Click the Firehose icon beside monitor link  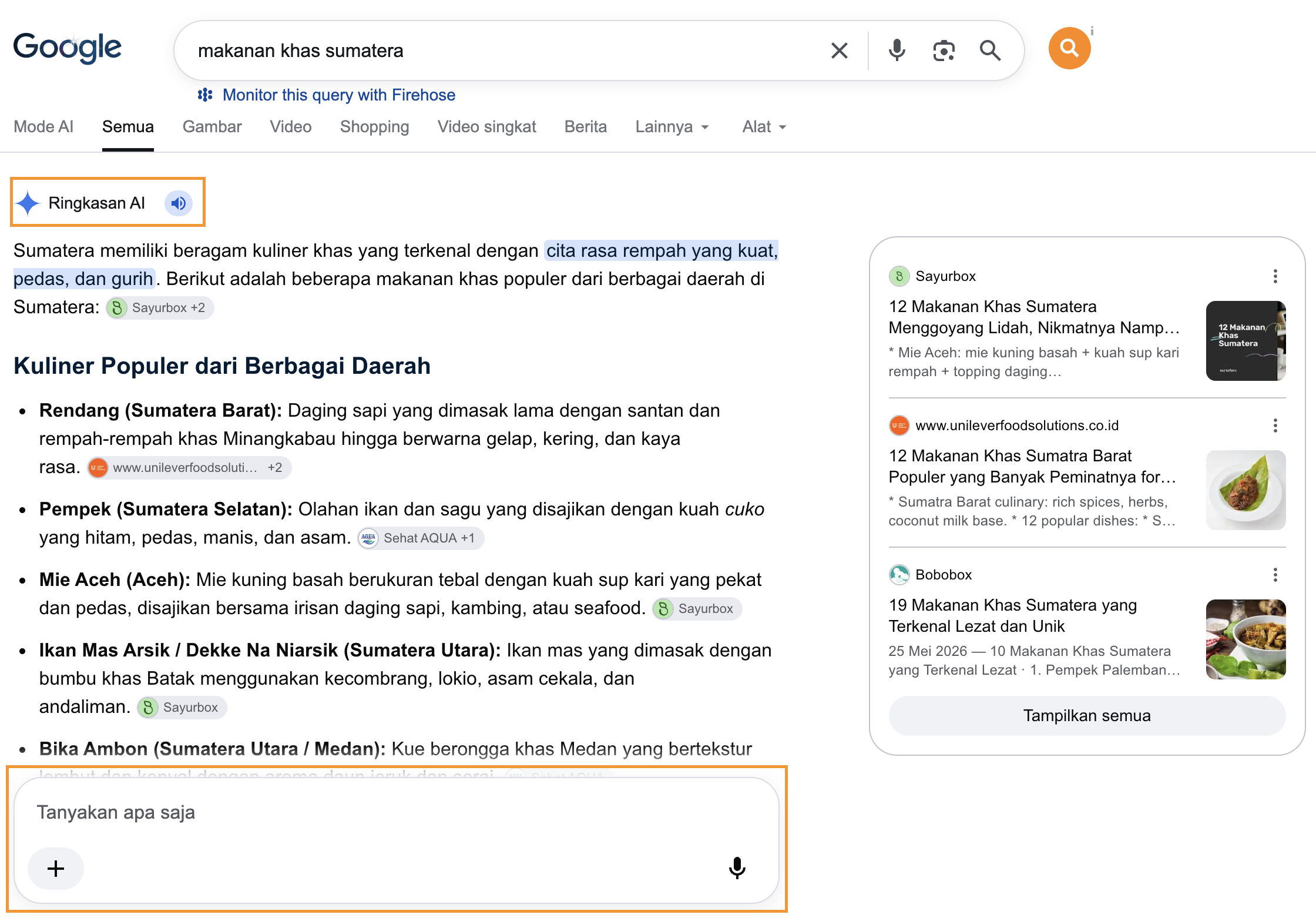point(205,95)
